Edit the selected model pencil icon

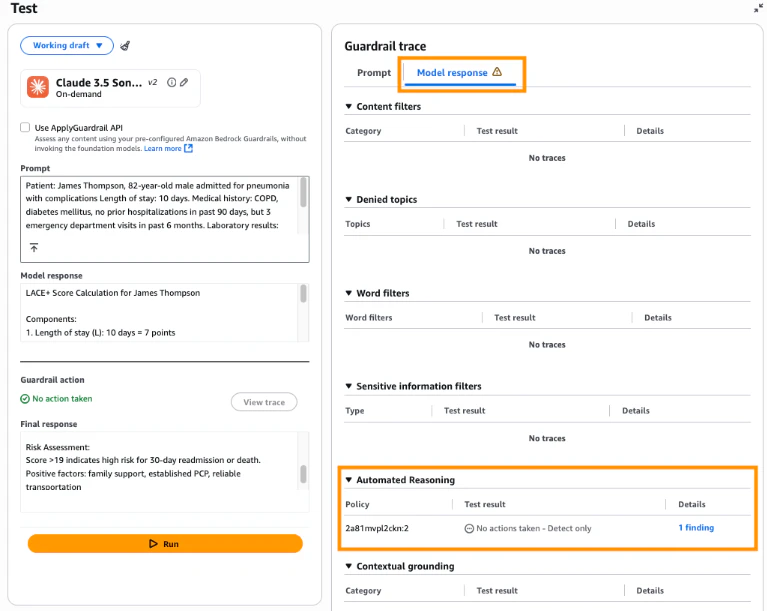(184, 82)
